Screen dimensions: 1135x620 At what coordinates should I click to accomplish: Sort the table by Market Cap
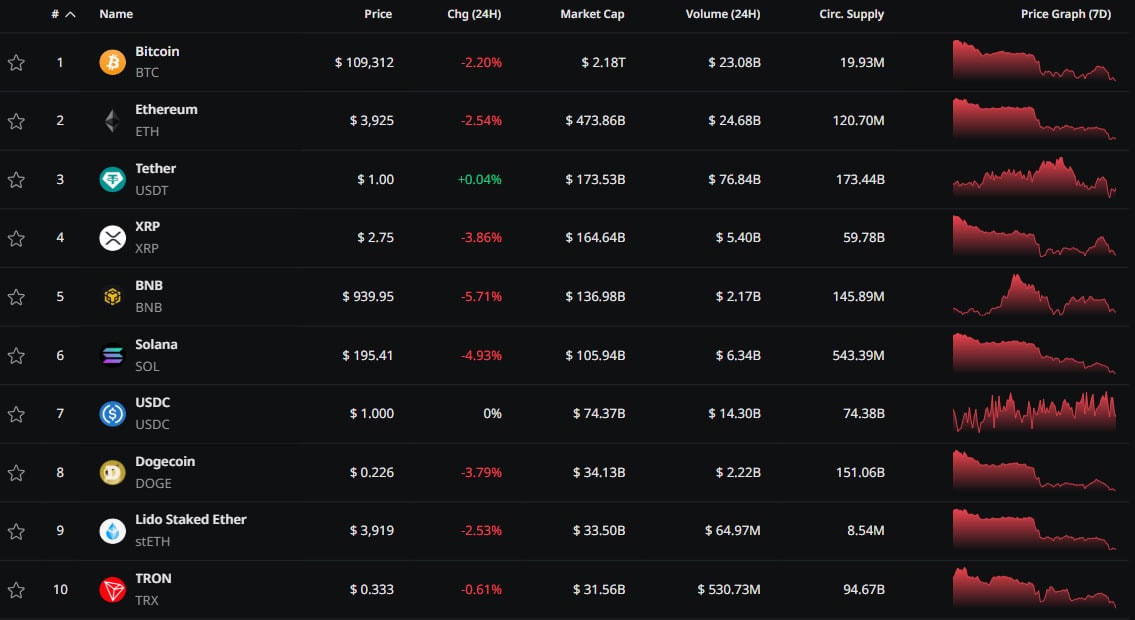(592, 14)
